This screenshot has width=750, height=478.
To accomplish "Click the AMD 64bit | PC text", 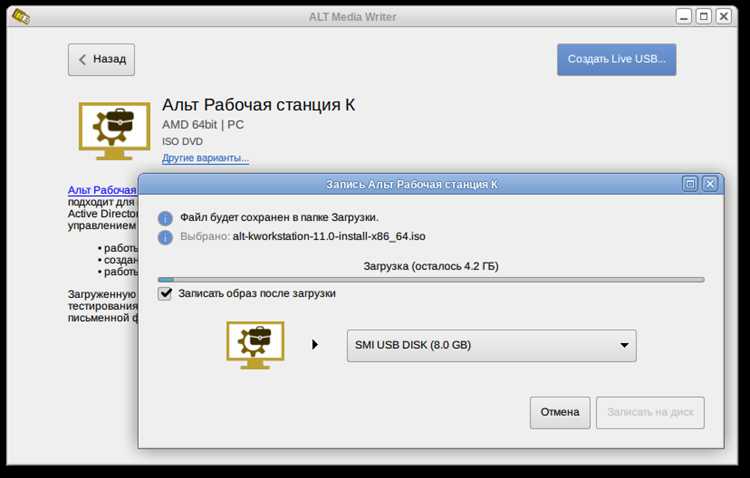I will (x=203, y=125).
